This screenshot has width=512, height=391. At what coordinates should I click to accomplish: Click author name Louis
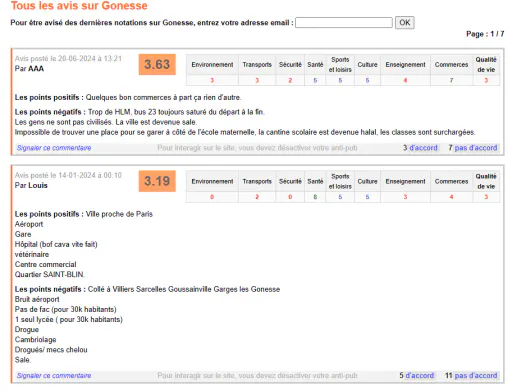tap(38, 185)
